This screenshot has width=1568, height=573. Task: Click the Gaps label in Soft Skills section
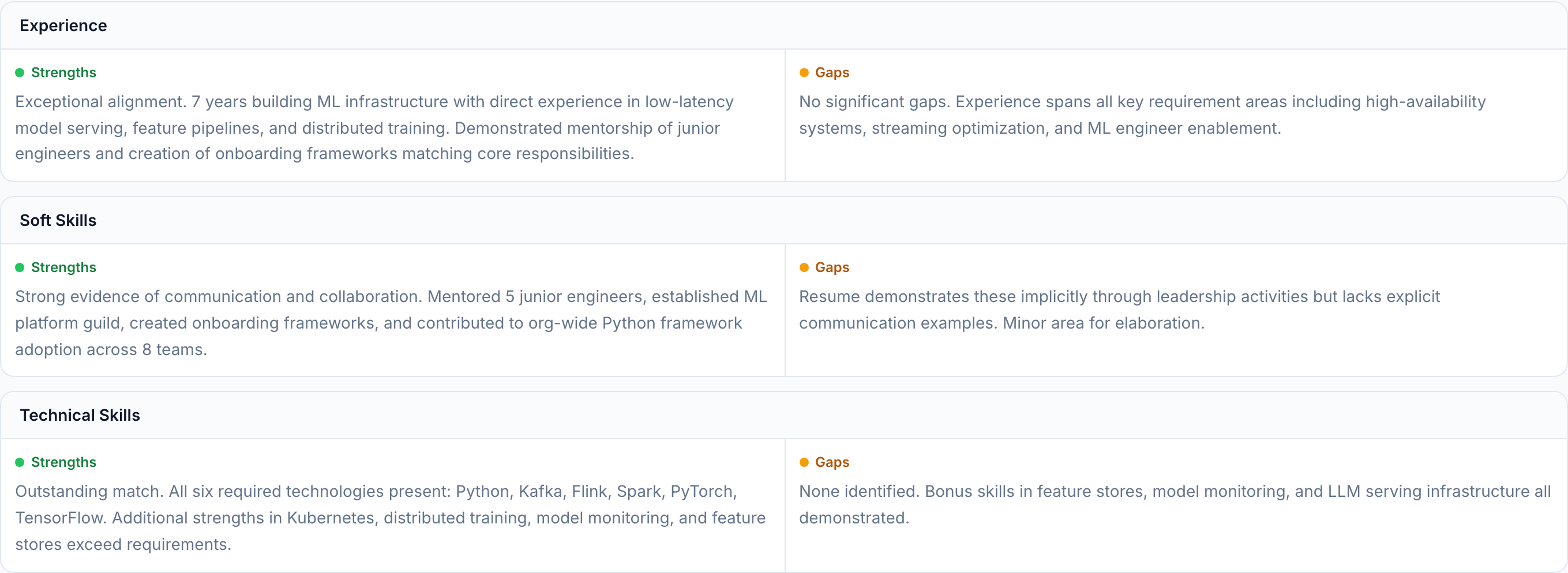tap(831, 267)
